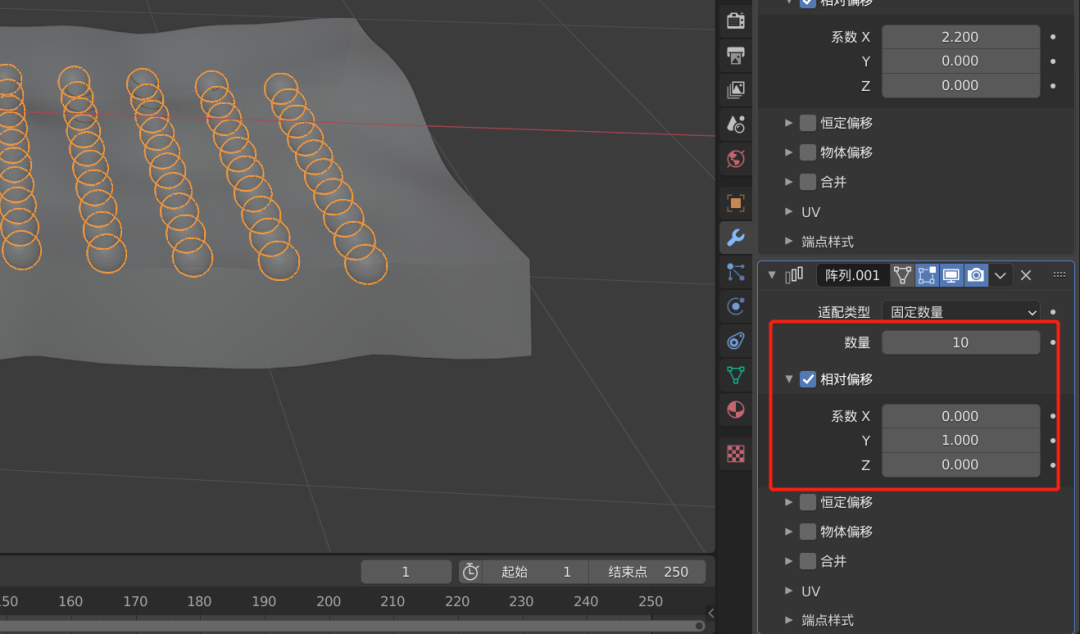Click Z field below Y 1.000
The width and height of the screenshot is (1080, 634).
pyautogui.click(x=961, y=465)
